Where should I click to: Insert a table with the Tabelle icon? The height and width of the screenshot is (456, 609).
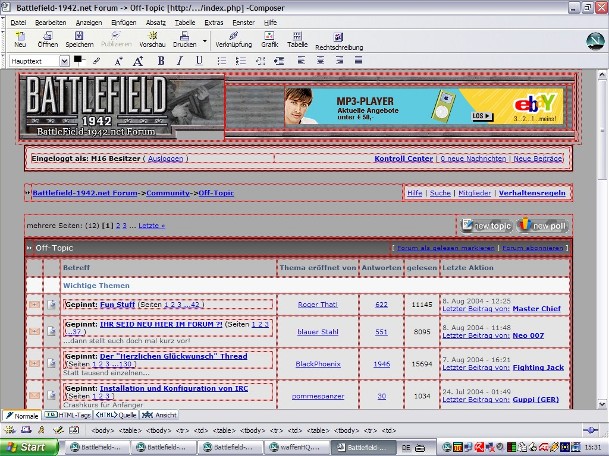point(297,39)
